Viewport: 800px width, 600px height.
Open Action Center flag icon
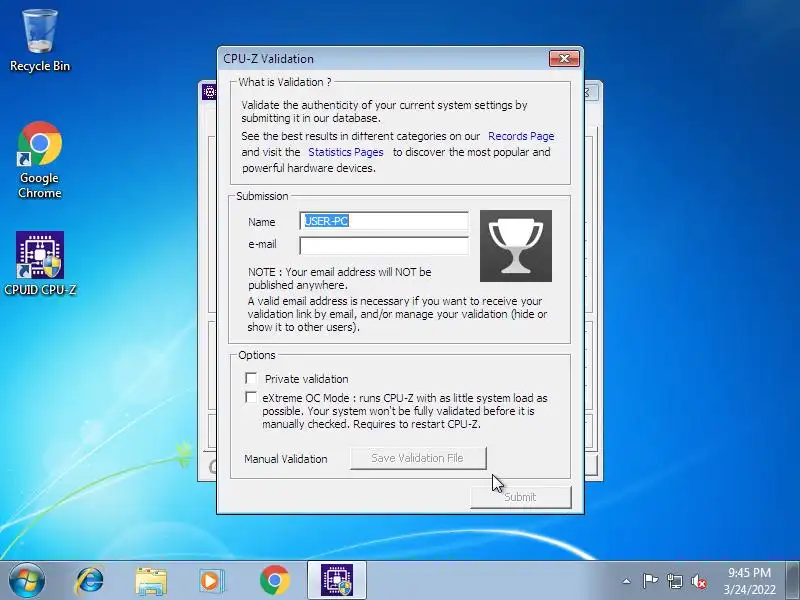pyautogui.click(x=650, y=581)
